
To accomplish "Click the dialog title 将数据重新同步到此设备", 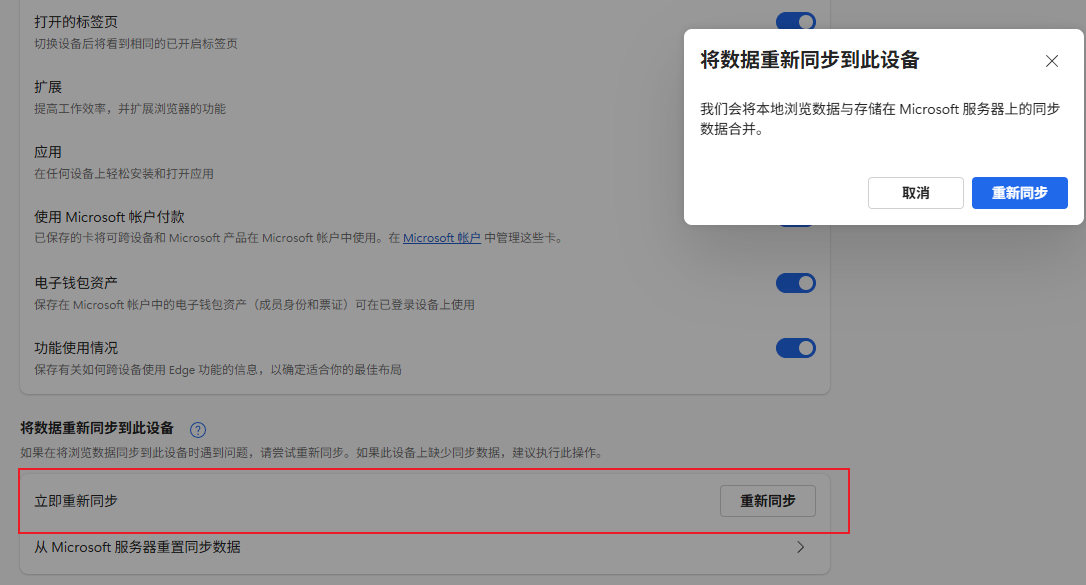I will tap(810, 60).
